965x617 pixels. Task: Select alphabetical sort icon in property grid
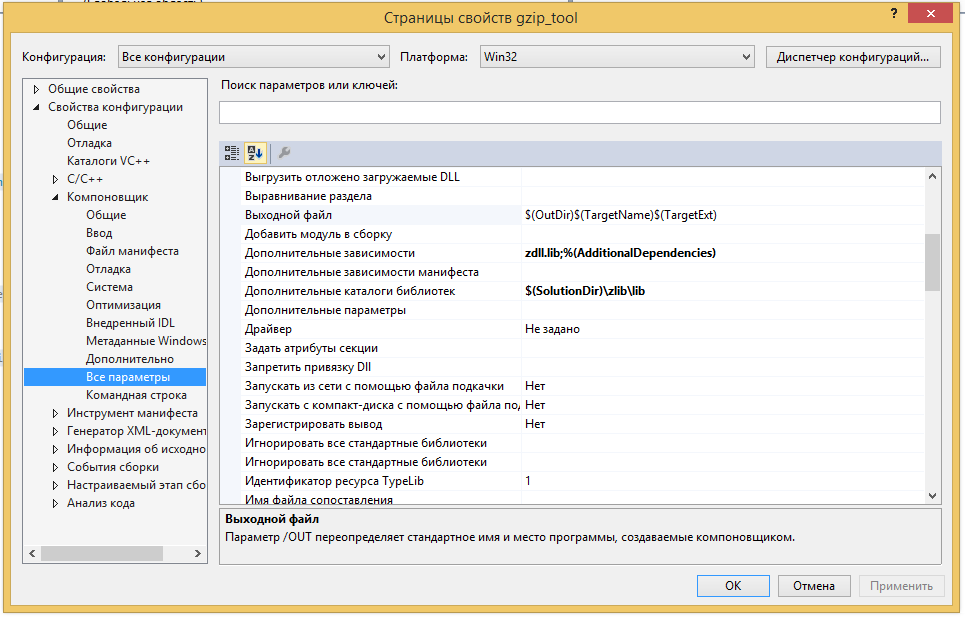click(x=255, y=153)
